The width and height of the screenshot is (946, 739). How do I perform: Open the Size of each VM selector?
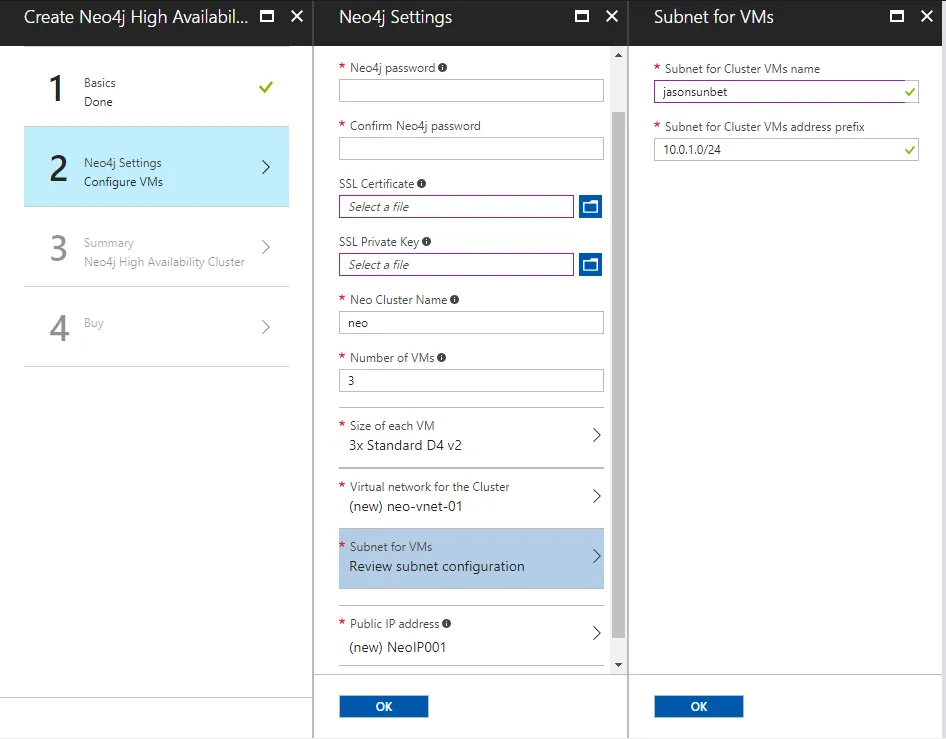click(471, 436)
